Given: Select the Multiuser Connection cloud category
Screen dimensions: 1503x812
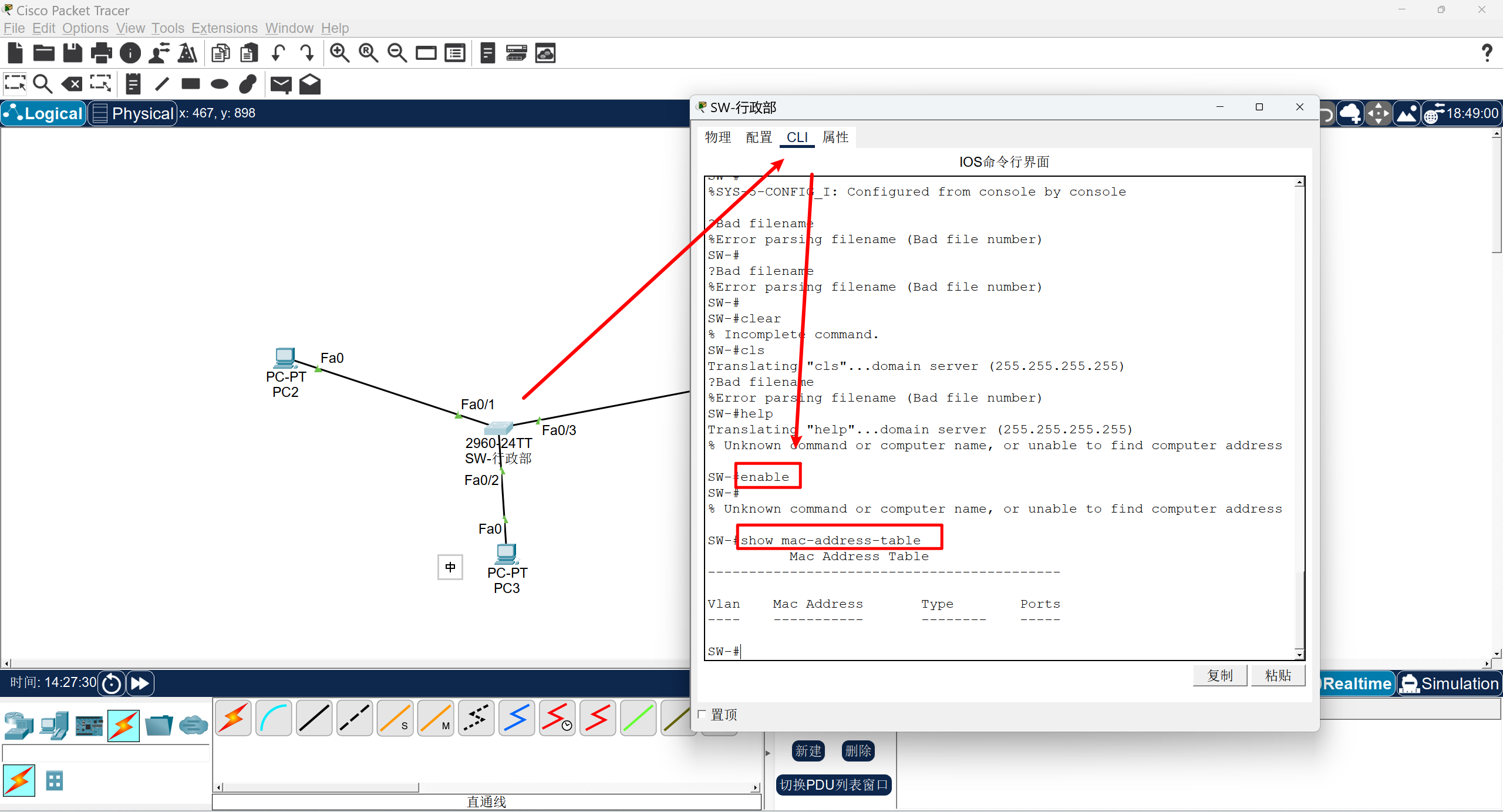Looking at the screenshot, I should (193, 726).
